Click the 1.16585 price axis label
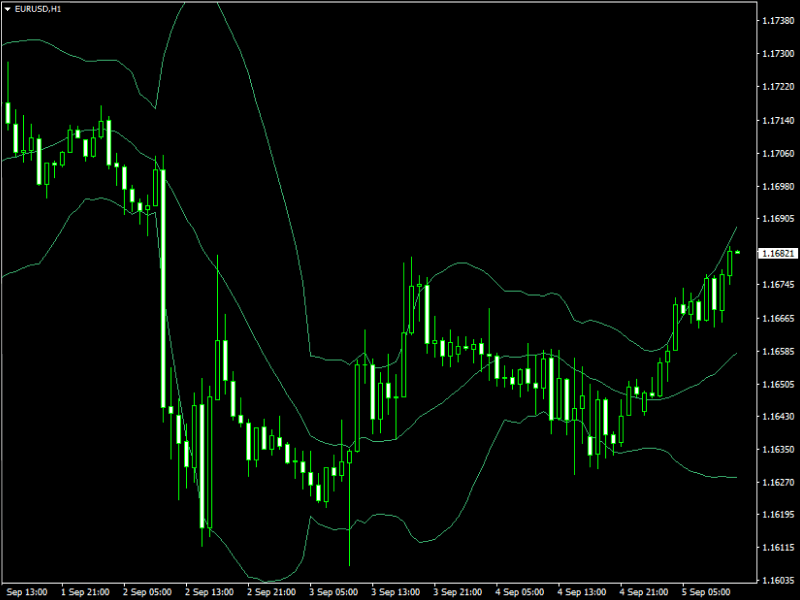 778,352
